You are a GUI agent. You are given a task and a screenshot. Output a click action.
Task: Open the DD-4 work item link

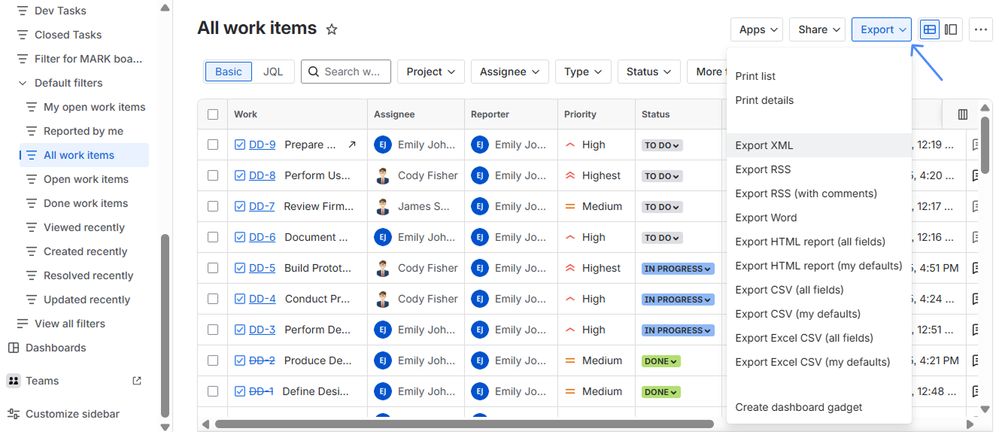[262, 299]
